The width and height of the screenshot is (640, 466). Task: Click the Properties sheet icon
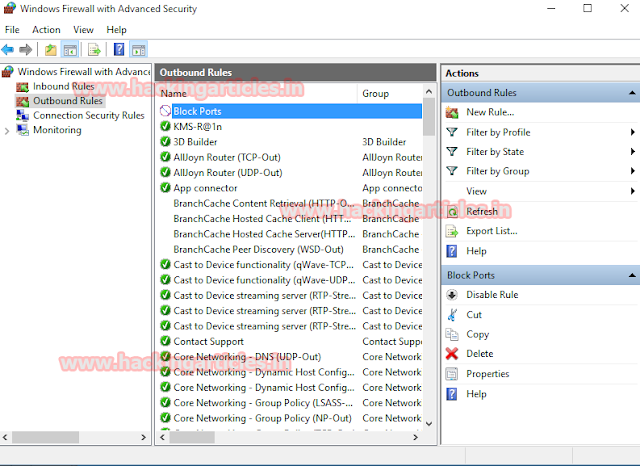pyautogui.click(x=452, y=374)
